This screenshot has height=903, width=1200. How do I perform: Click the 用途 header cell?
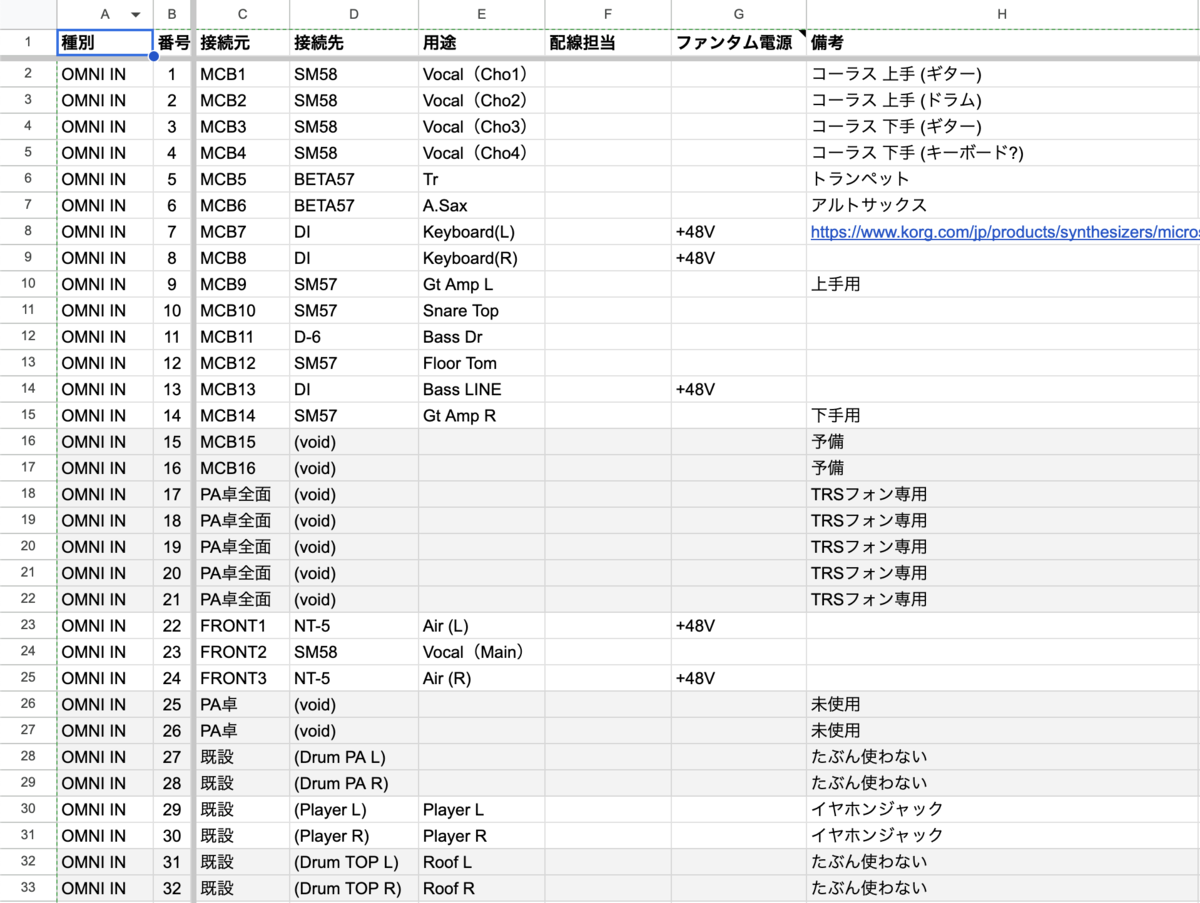pyautogui.click(x=482, y=44)
